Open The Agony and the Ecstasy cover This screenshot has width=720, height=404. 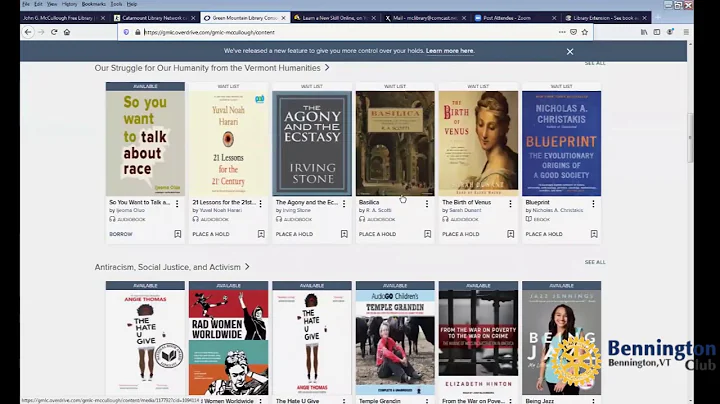(x=312, y=143)
